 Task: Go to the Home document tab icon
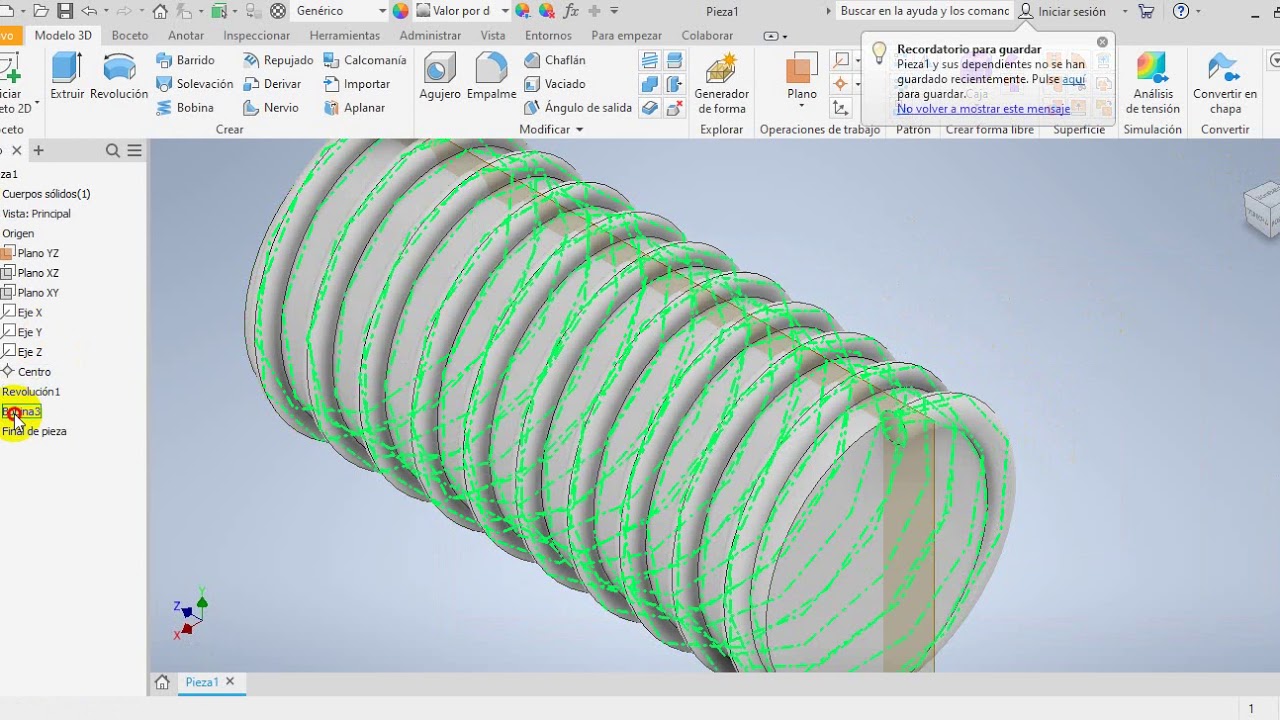[x=162, y=682]
